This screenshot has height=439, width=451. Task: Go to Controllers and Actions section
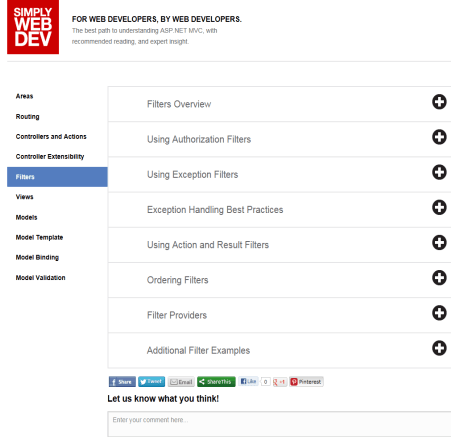click(x=51, y=137)
